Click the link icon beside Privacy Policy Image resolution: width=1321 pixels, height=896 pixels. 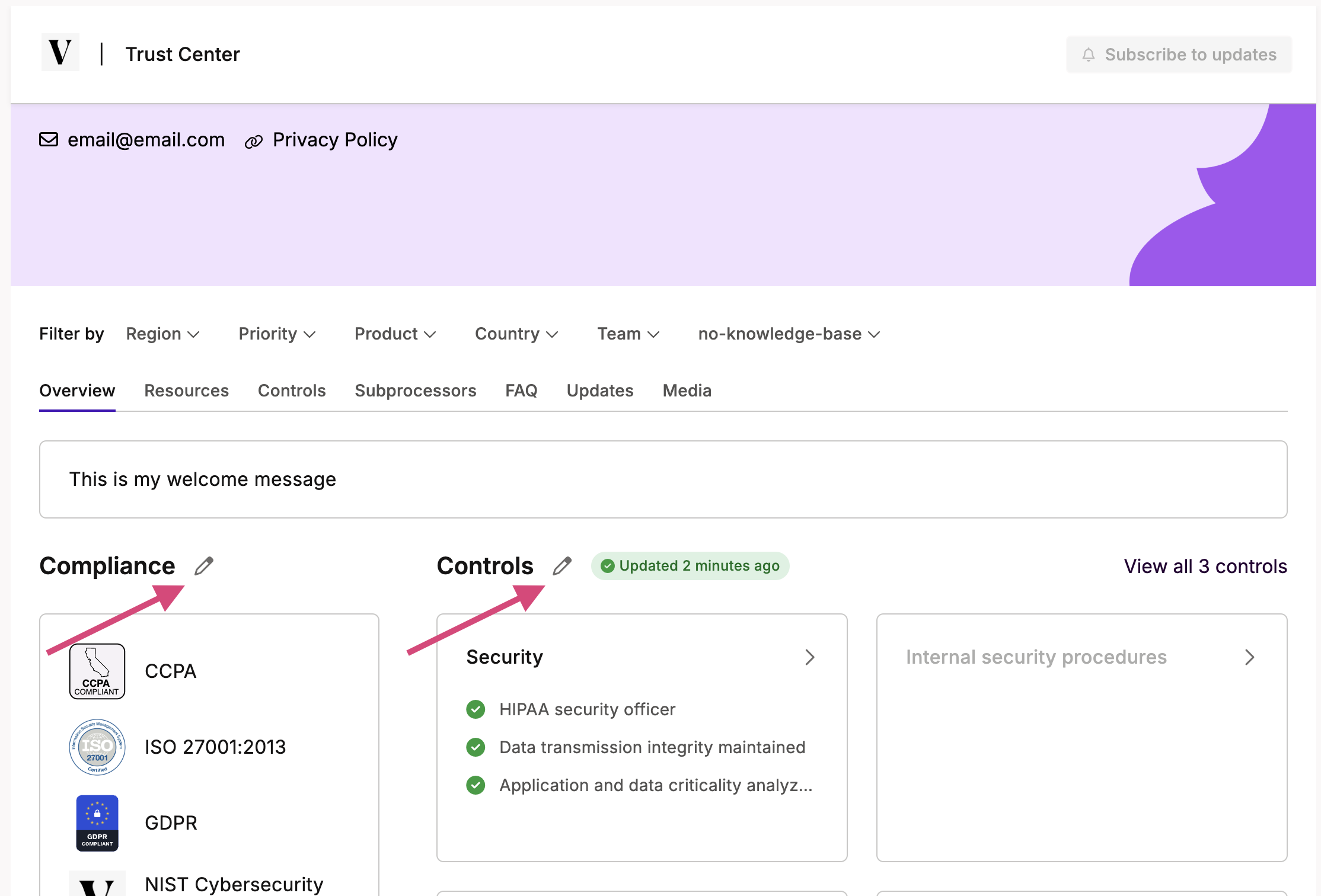[x=253, y=141]
